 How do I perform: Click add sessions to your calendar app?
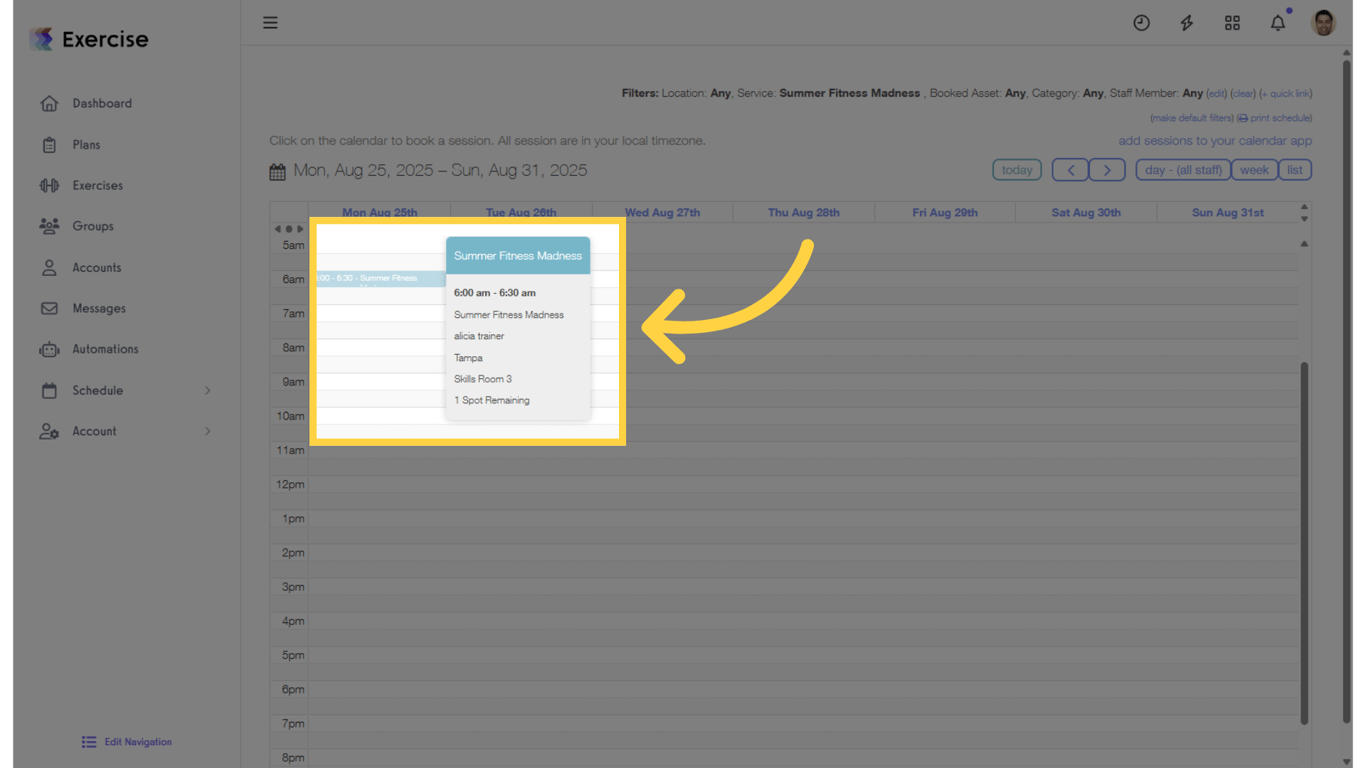(x=1214, y=141)
